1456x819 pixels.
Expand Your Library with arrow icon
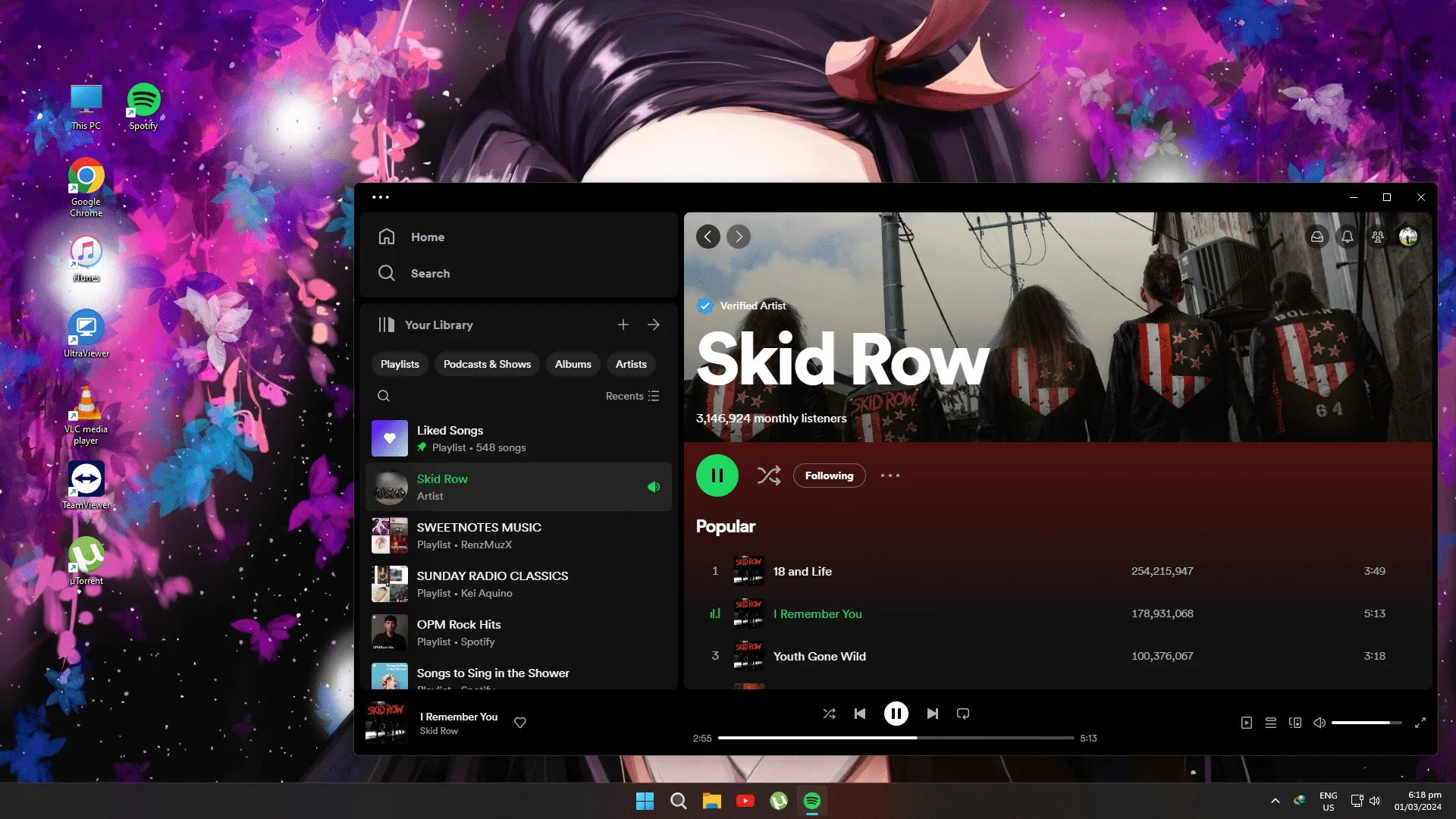(x=654, y=325)
